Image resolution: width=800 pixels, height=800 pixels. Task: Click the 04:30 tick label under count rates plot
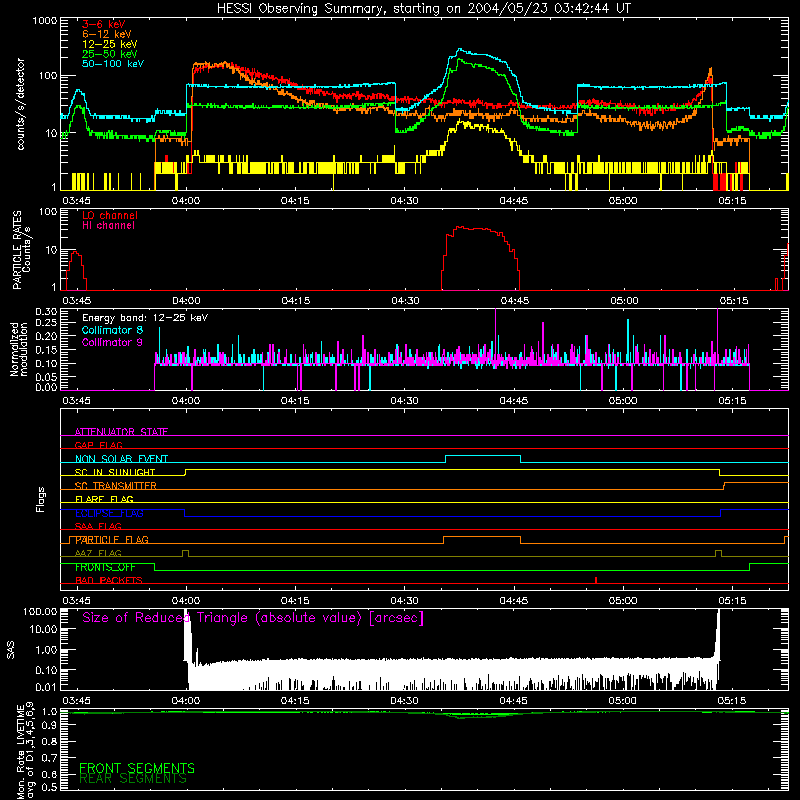(404, 201)
